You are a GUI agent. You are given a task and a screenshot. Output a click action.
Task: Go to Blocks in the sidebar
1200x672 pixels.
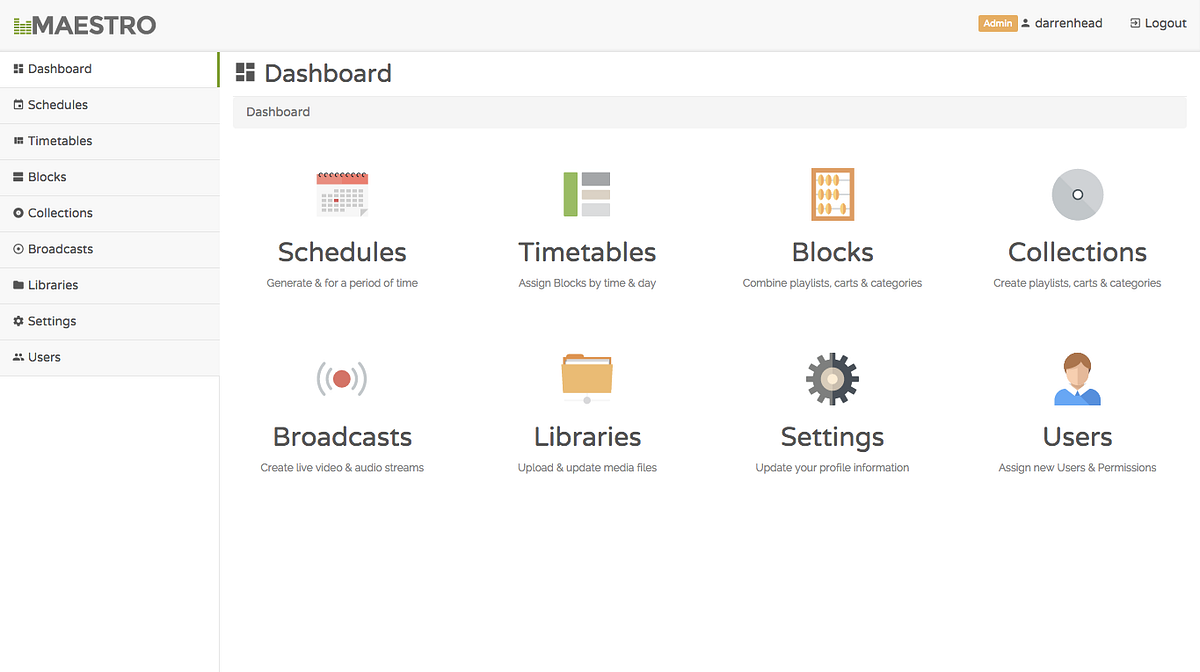47,177
